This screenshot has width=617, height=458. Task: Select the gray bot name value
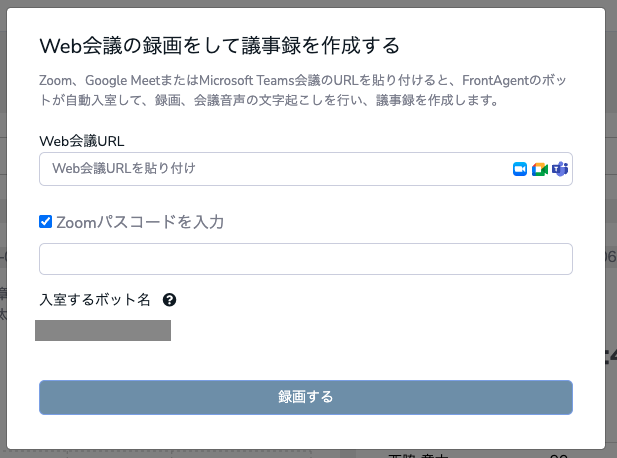(x=103, y=330)
